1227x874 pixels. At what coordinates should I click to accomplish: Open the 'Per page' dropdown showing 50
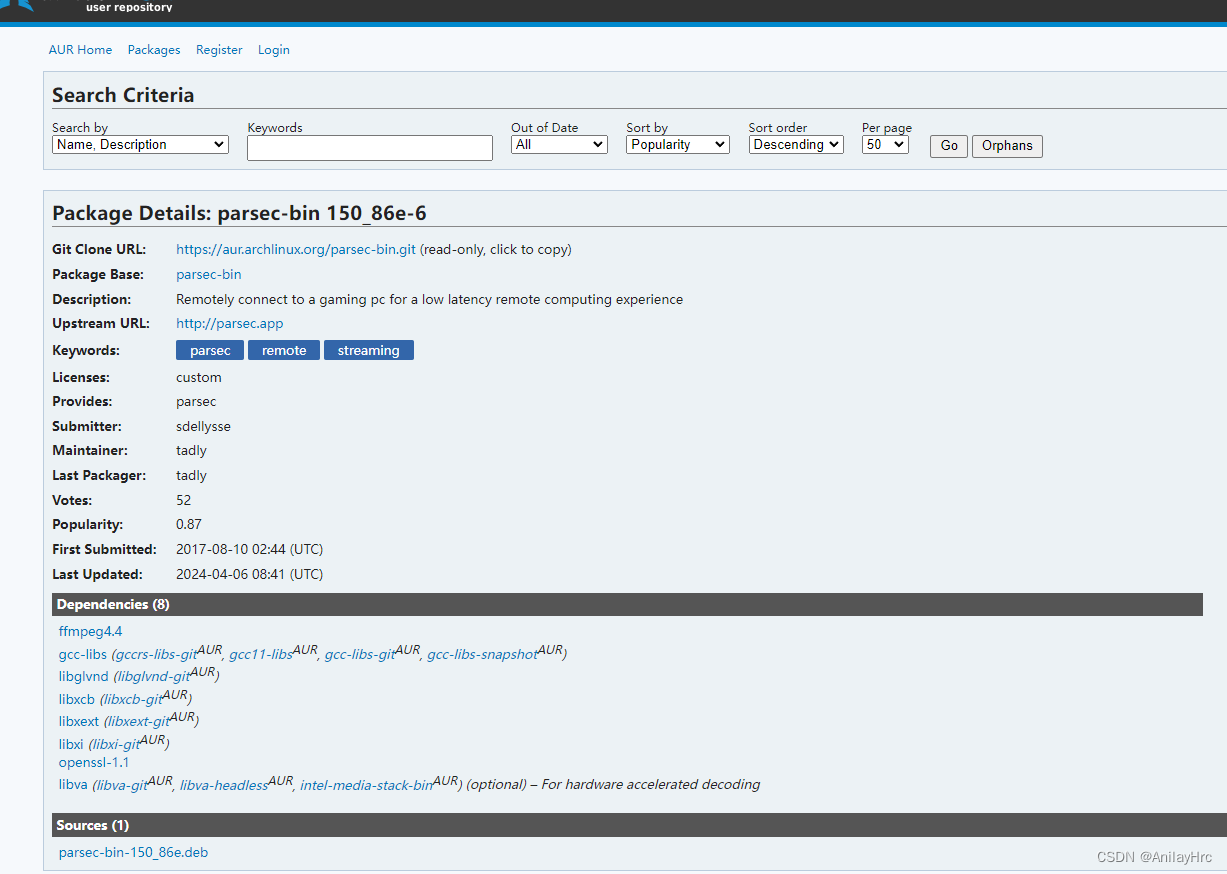click(884, 144)
